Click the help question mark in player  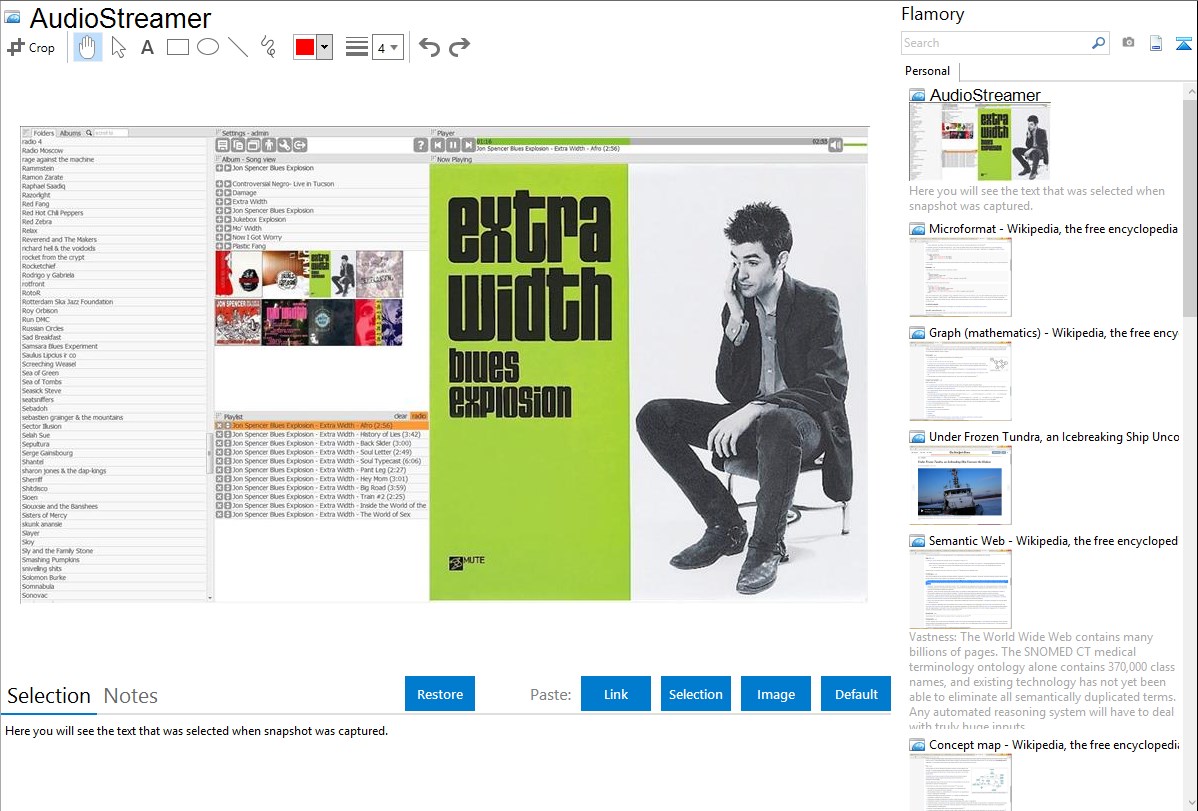420,144
